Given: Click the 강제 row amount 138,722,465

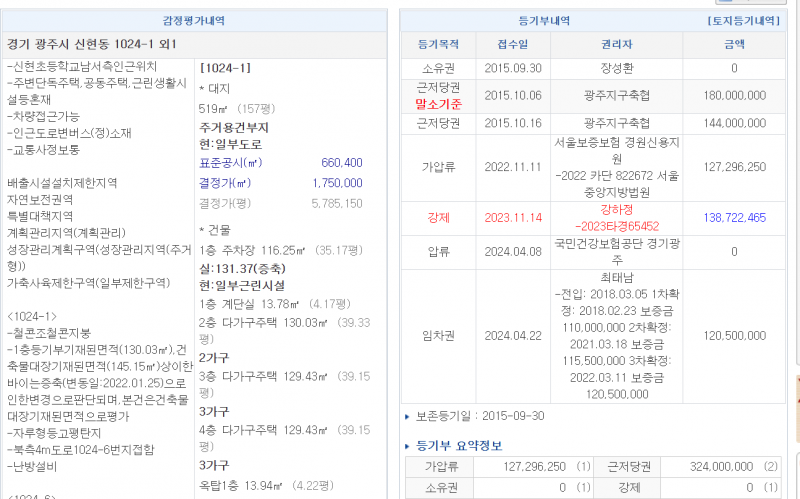Looking at the screenshot, I should (x=734, y=217).
